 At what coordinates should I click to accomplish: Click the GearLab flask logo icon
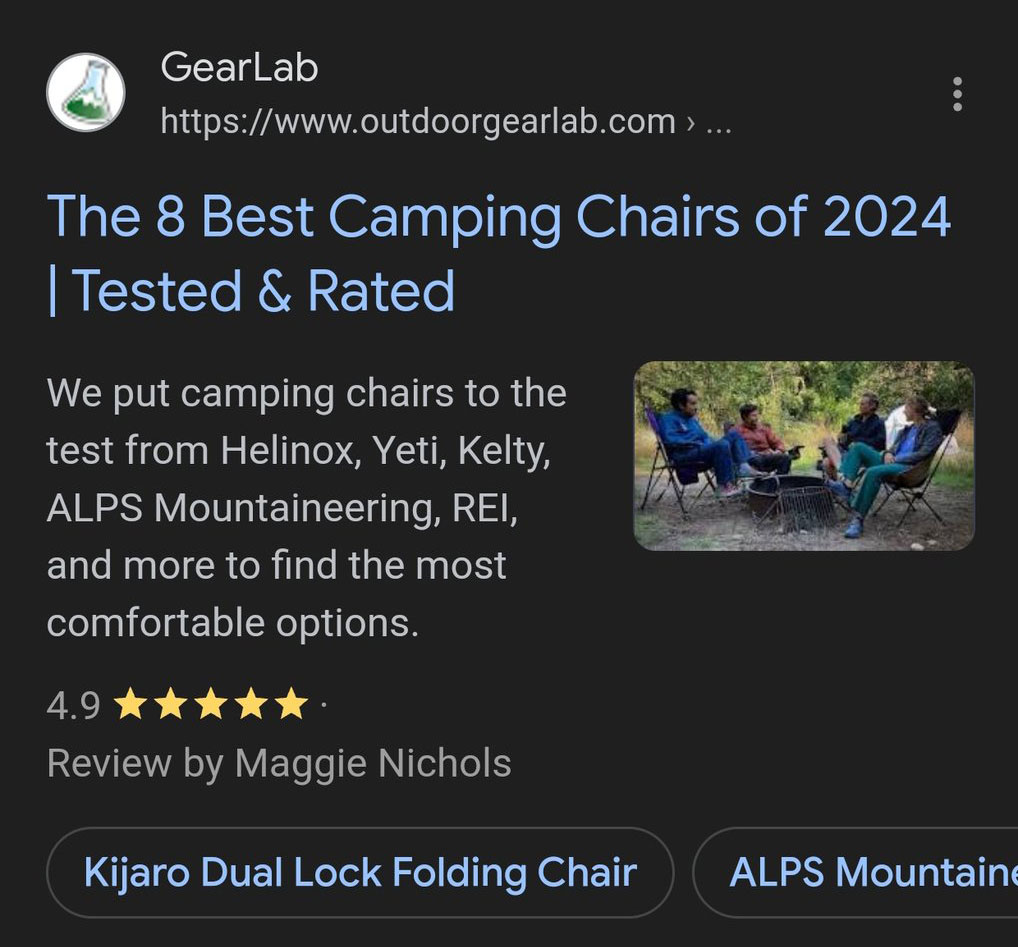tap(86, 93)
